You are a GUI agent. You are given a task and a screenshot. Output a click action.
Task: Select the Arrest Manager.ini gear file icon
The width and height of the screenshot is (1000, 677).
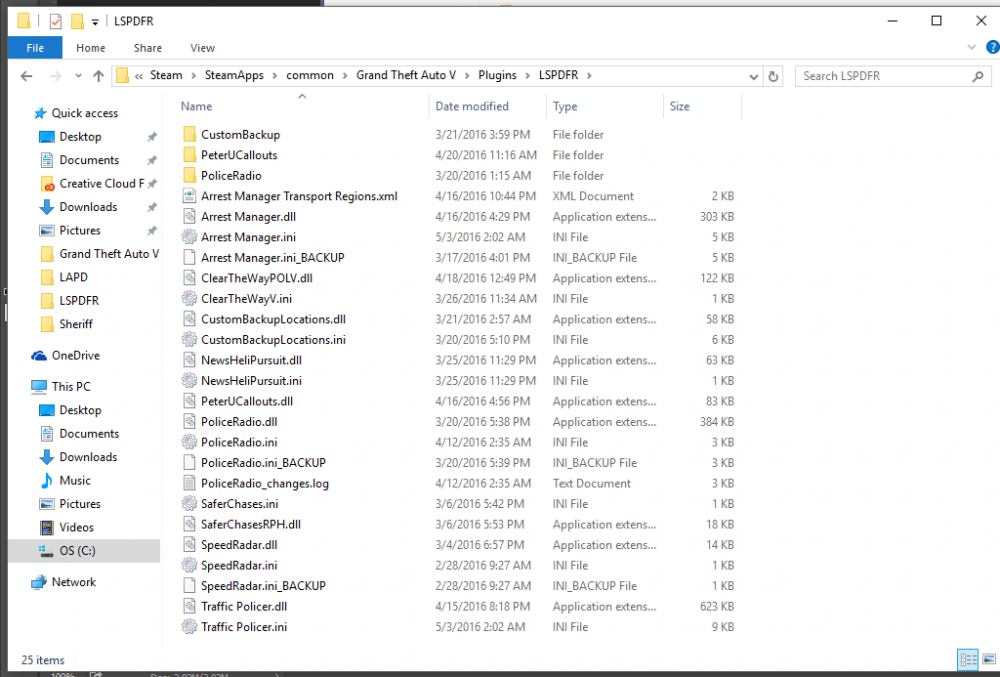pyautogui.click(x=189, y=237)
